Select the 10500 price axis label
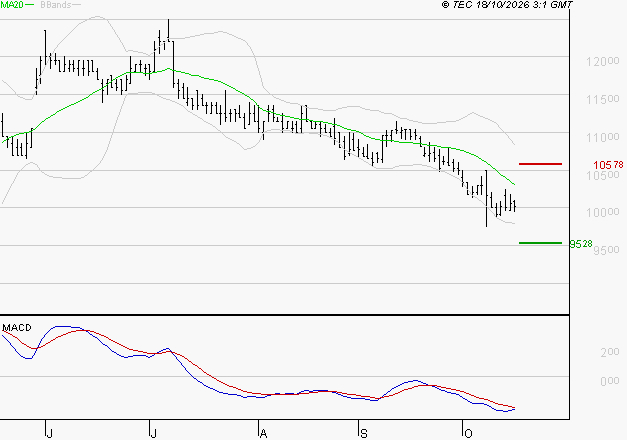The height and width of the screenshot is (440, 627). click(603, 175)
